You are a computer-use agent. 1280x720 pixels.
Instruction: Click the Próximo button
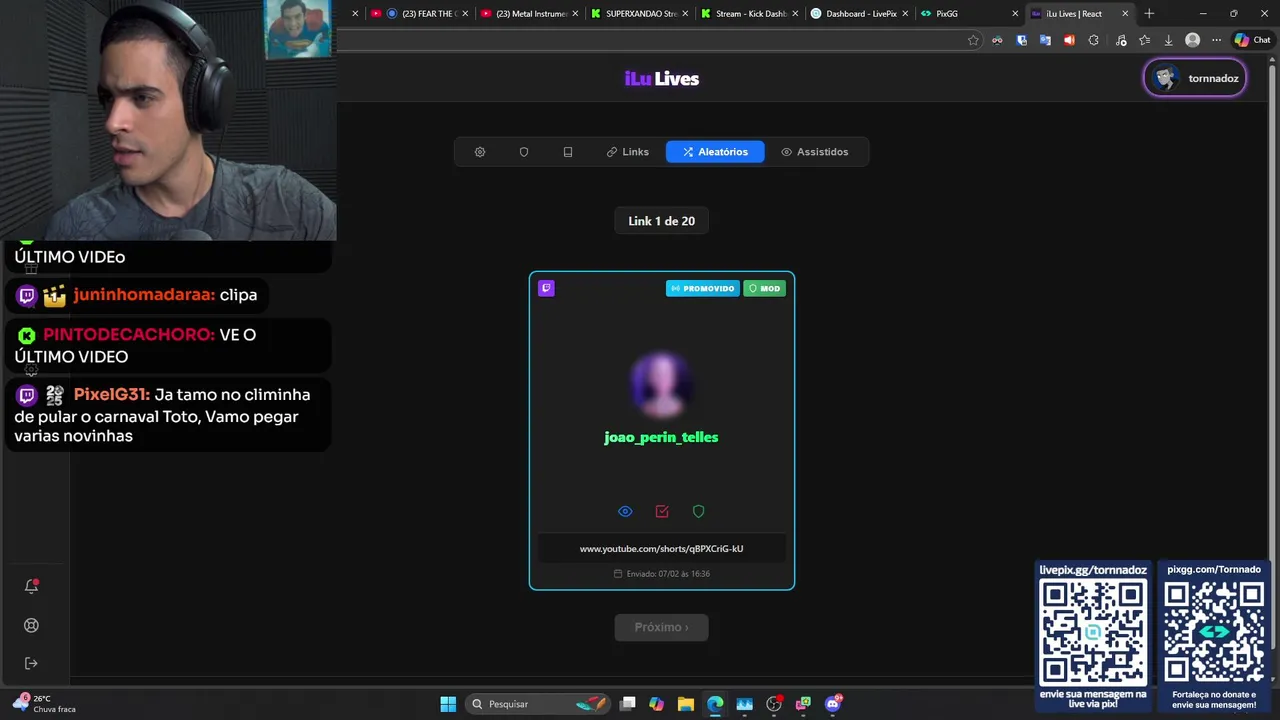(661, 627)
